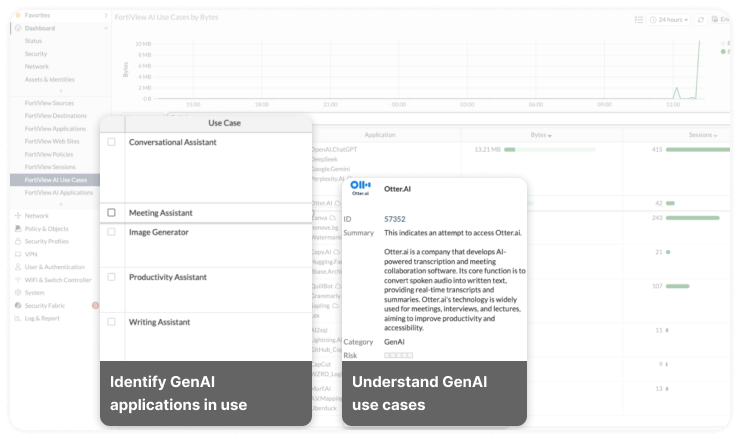Expand the Favorites section chevron

tap(106, 15)
